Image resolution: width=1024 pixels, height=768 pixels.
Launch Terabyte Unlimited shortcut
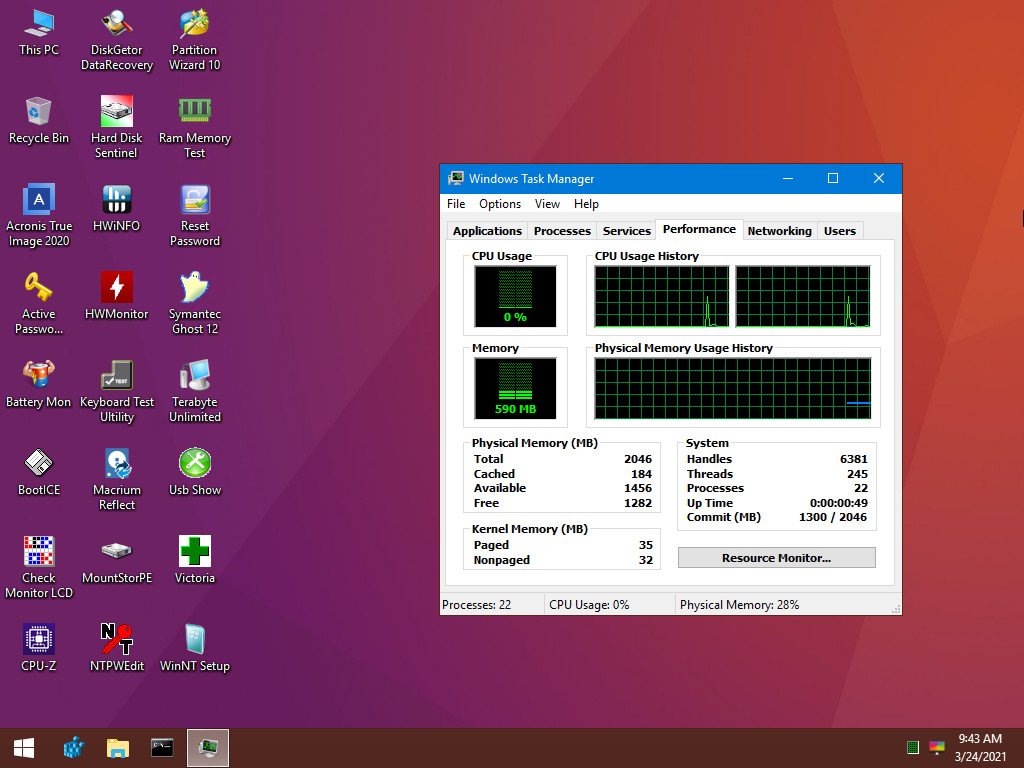[x=195, y=391]
